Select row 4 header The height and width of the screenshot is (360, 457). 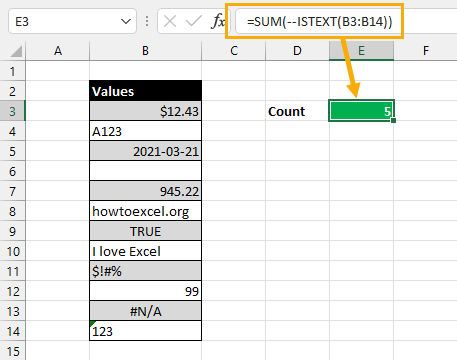coord(13,131)
